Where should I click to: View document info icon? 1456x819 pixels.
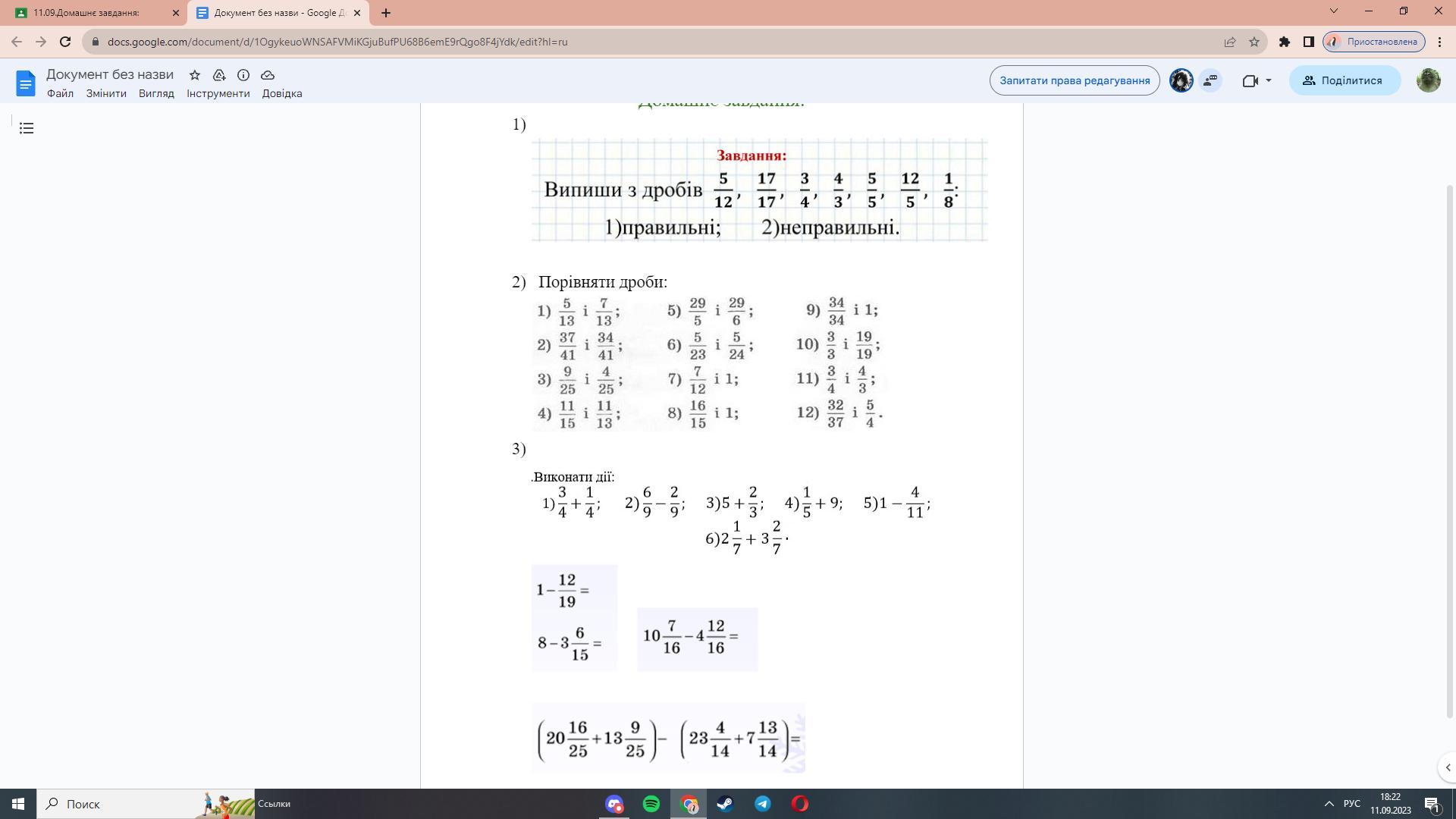243,75
